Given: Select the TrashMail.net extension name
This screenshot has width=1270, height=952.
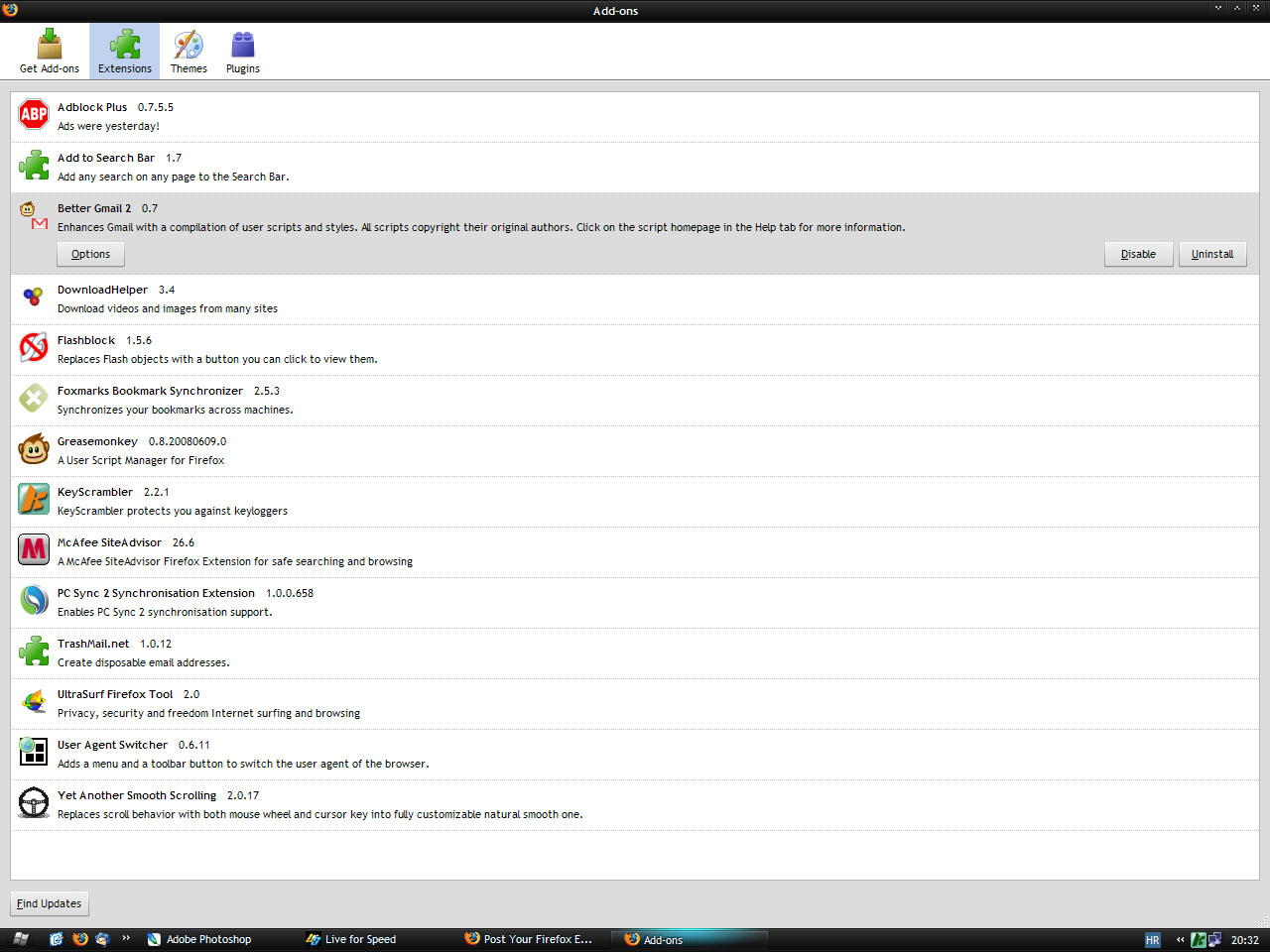Looking at the screenshot, I should [x=93, y=644].
